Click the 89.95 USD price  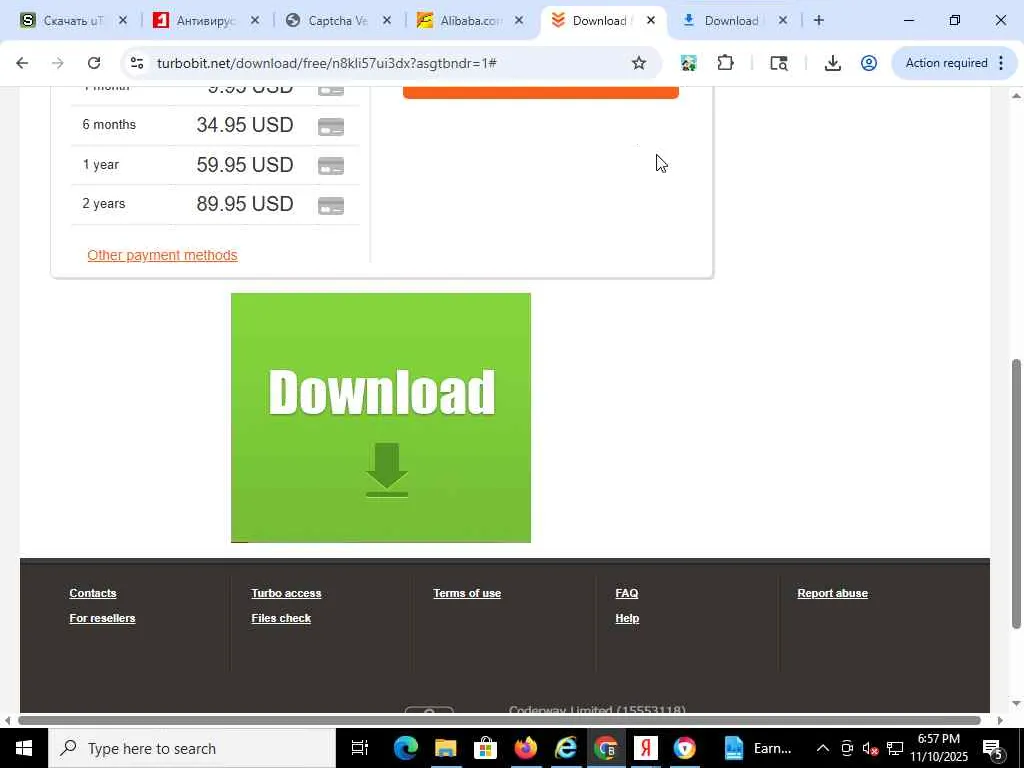(245, 204)
